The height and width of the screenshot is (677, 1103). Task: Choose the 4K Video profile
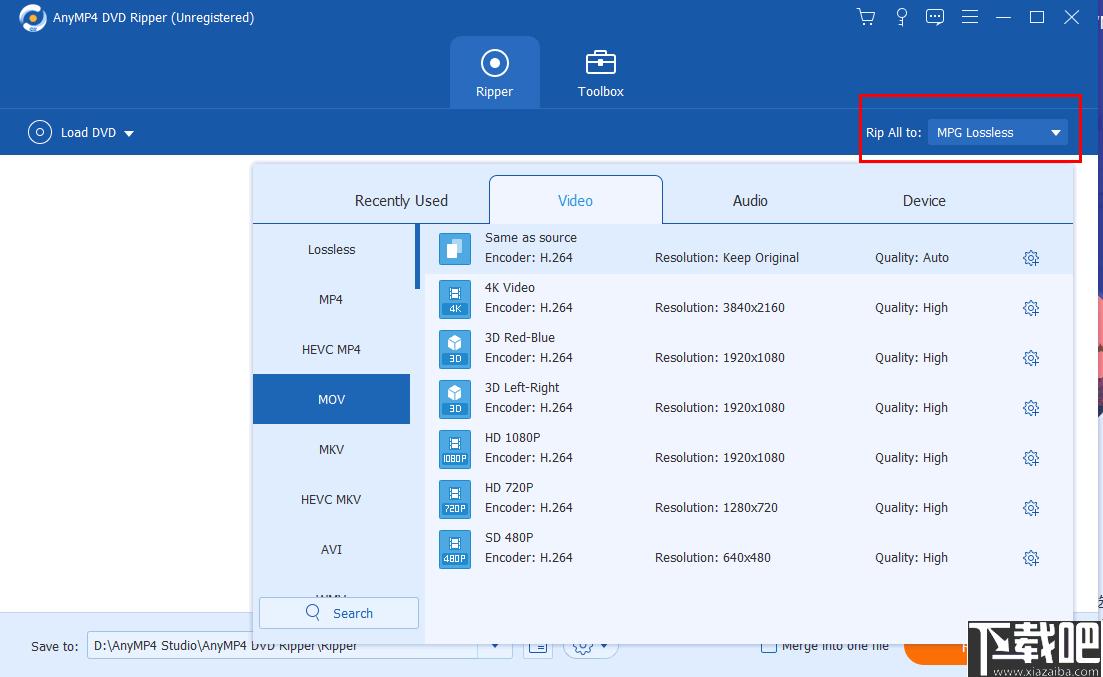(749, 299)
